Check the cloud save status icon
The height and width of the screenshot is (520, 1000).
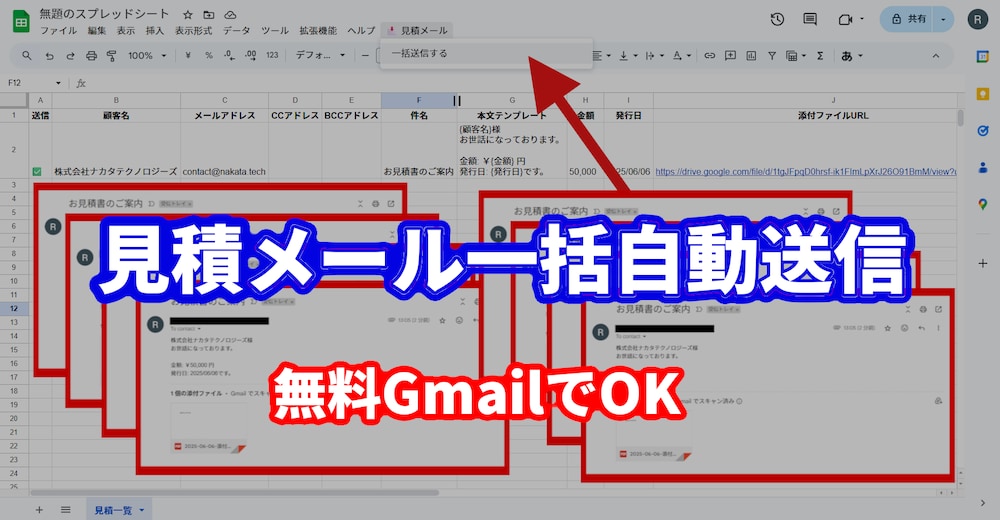230,15
